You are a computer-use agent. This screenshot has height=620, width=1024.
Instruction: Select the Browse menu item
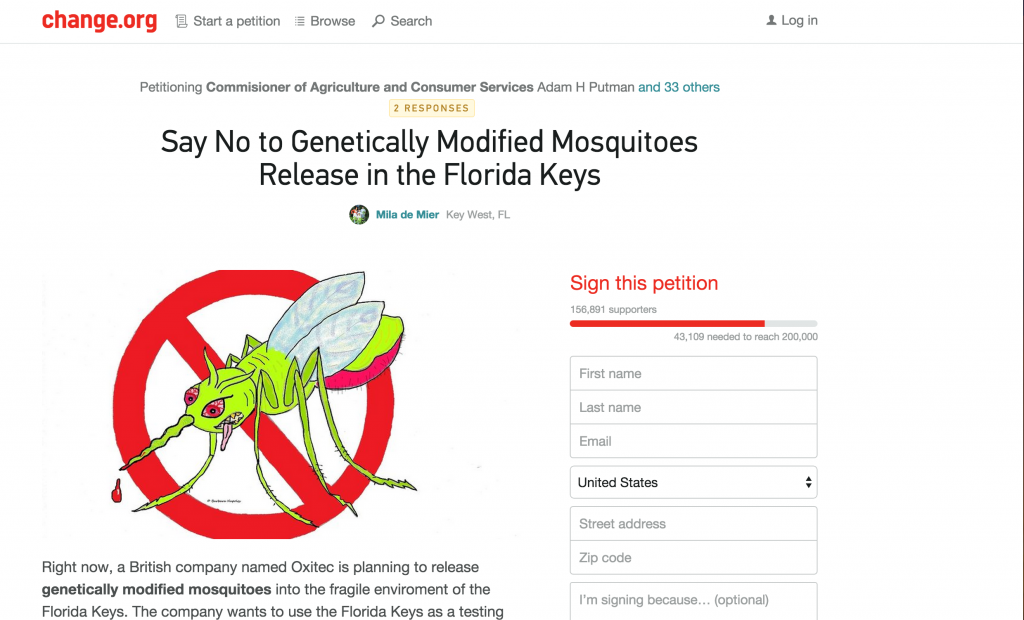(x=325, y=21)
